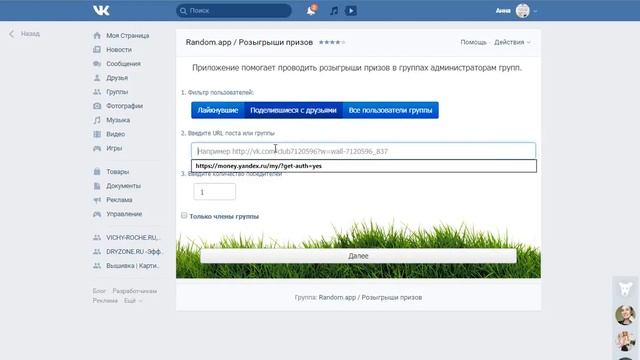Viewport: 640px width, 360px height.
Task: Choose the money.yandex.ru autocomplete suggestion
Action: tap(364, 166)
